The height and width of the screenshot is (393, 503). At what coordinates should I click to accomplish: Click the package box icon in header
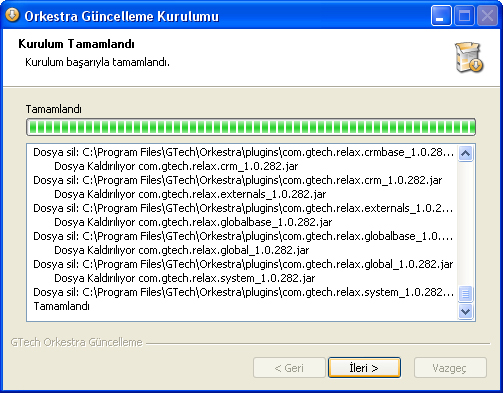click(x=469, y=57)
